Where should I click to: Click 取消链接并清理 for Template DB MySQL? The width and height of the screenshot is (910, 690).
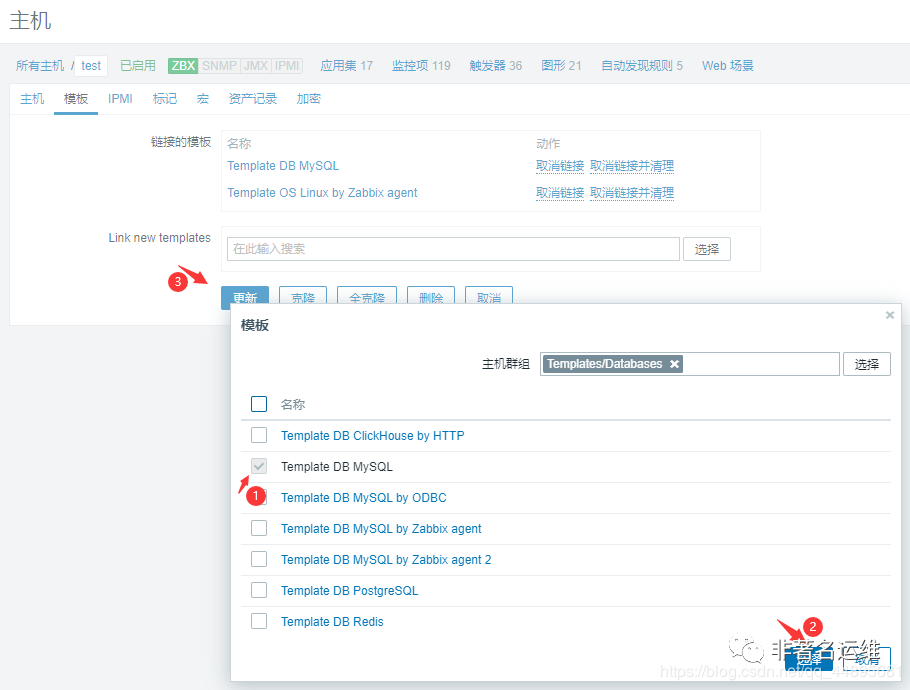(631, 166)
